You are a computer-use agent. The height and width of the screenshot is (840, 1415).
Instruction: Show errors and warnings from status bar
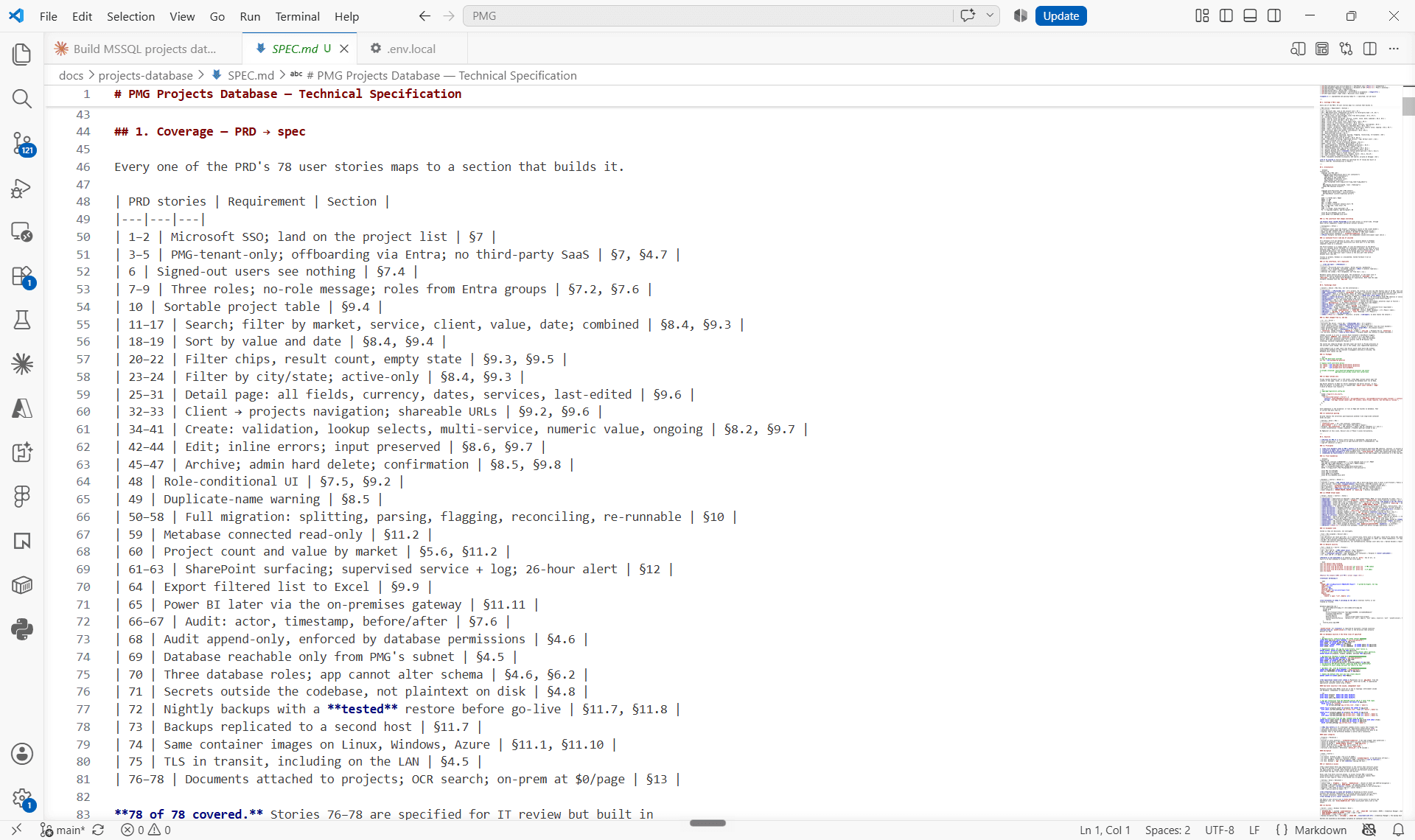pos(146,830)
